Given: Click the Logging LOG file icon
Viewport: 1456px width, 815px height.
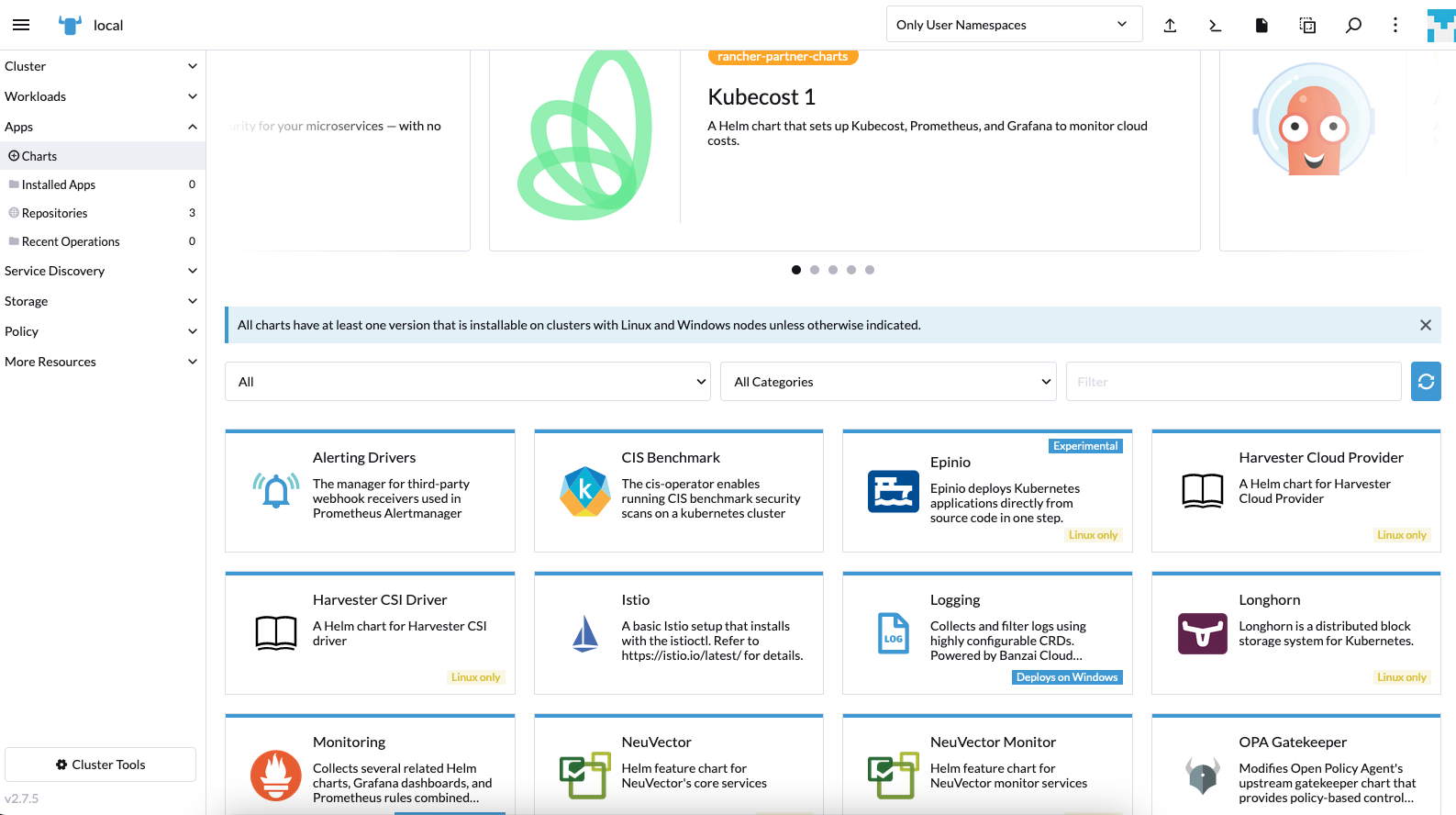Looking at the screenshot, I should (x=894, y=633).
